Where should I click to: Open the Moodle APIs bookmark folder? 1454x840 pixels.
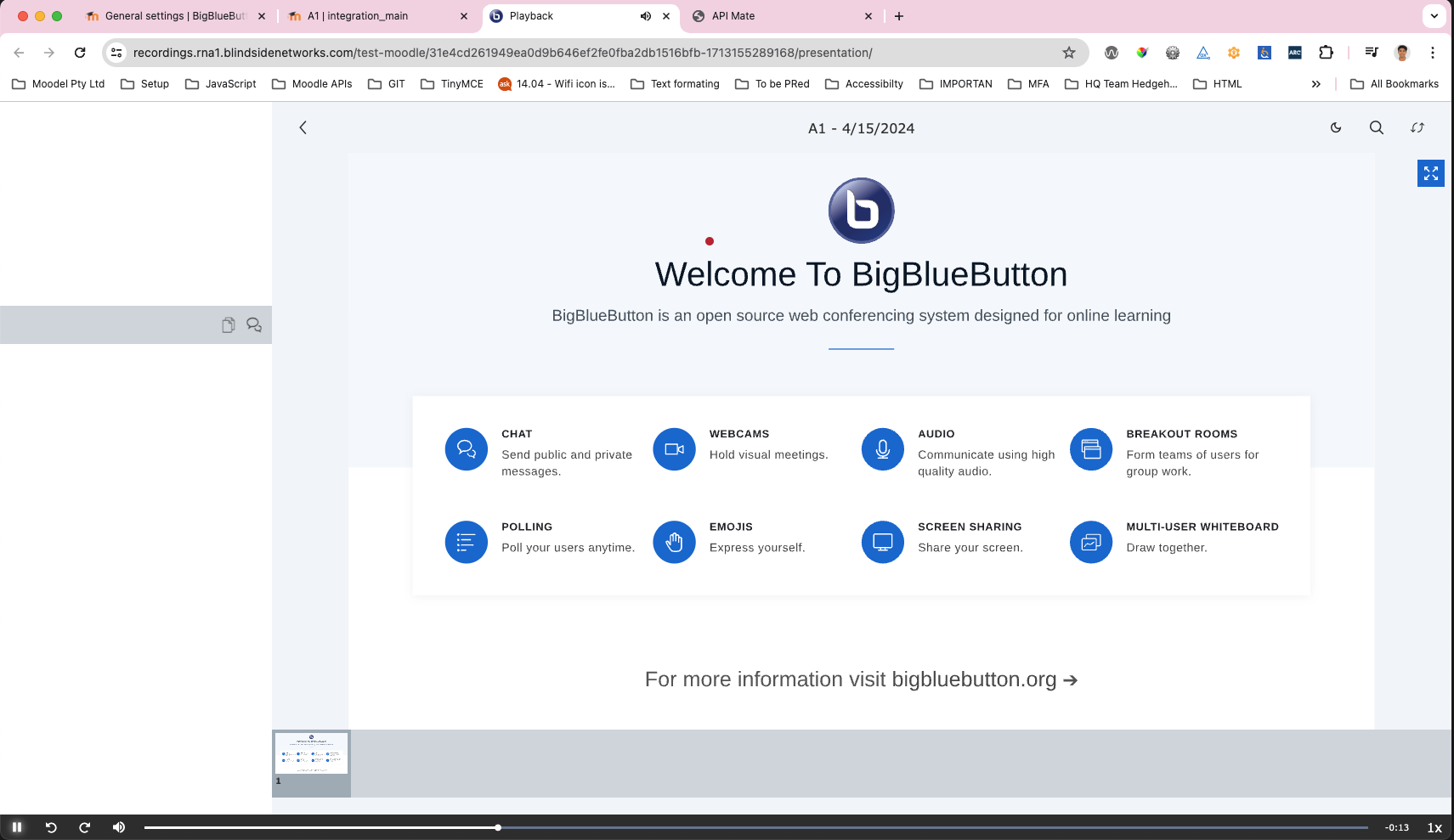(x=312, y=84)
